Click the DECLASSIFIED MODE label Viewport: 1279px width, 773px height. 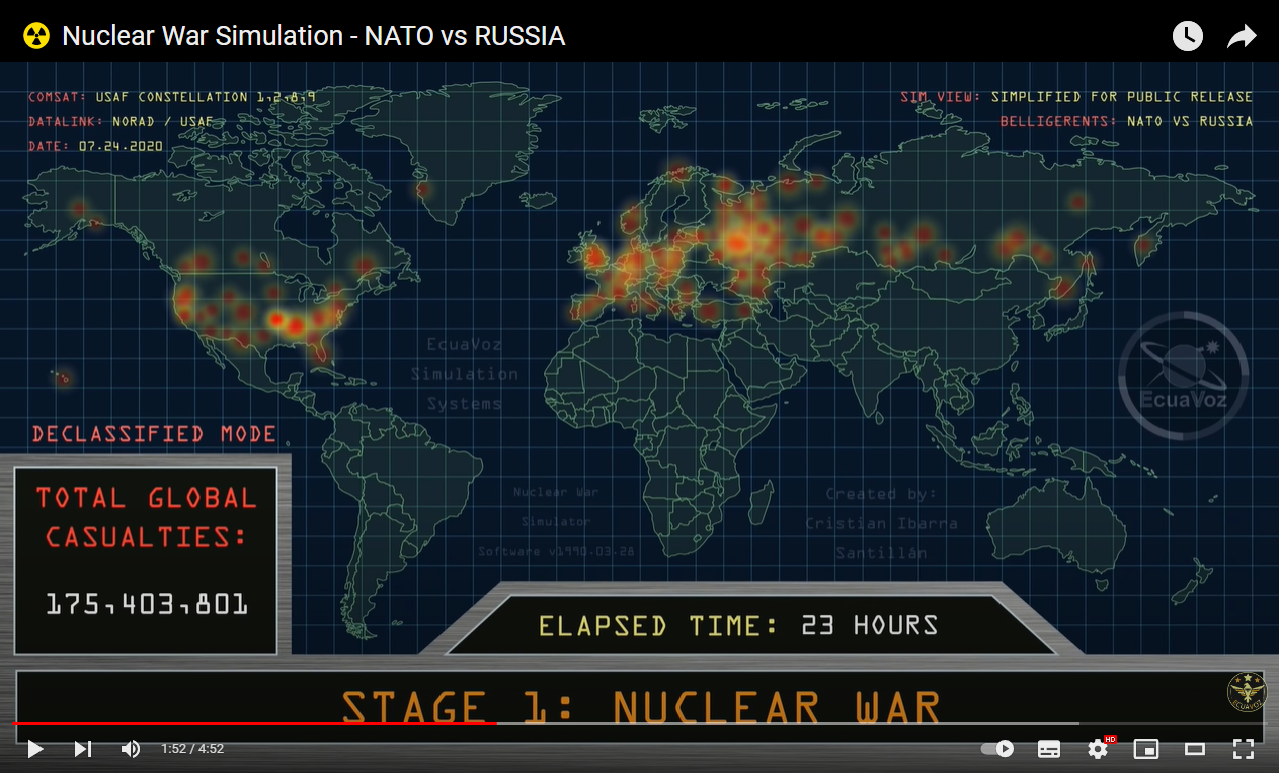[154, 434]
